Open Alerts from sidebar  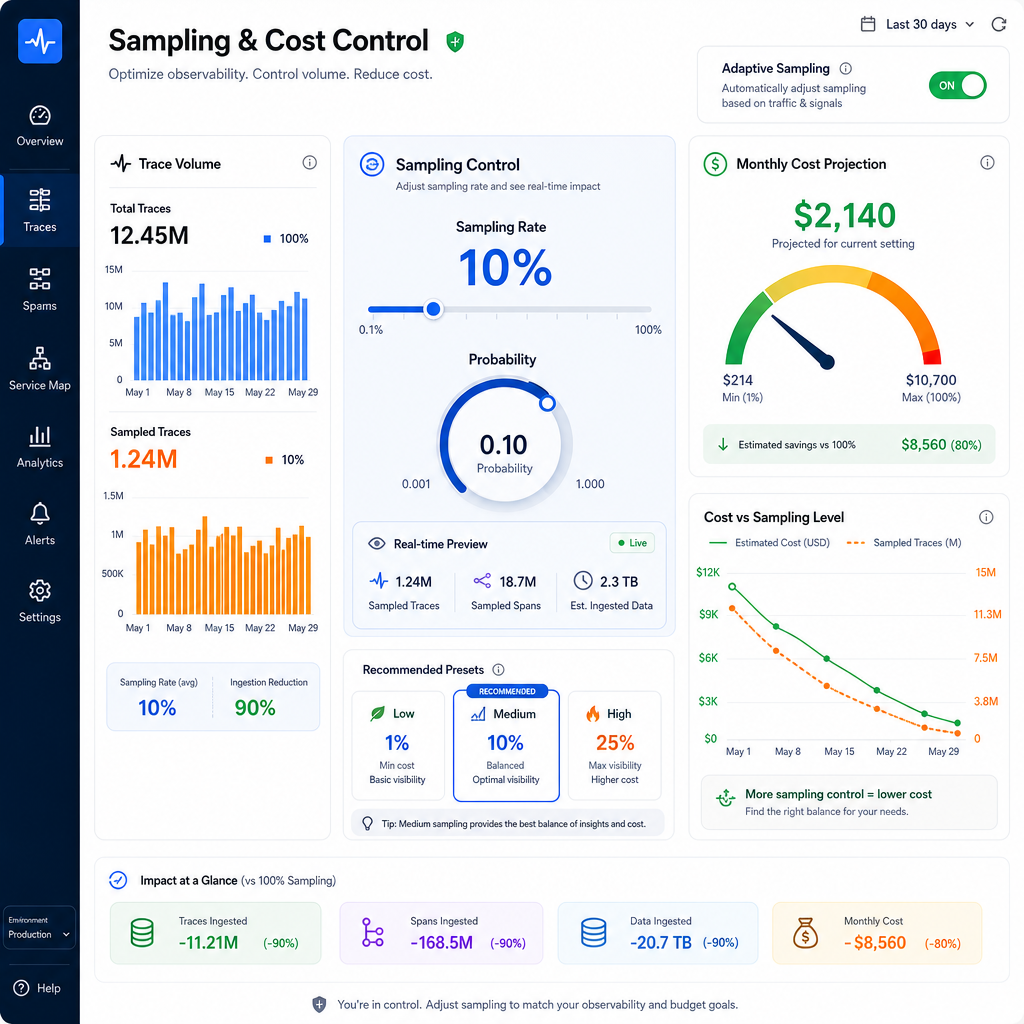(40, 524)
